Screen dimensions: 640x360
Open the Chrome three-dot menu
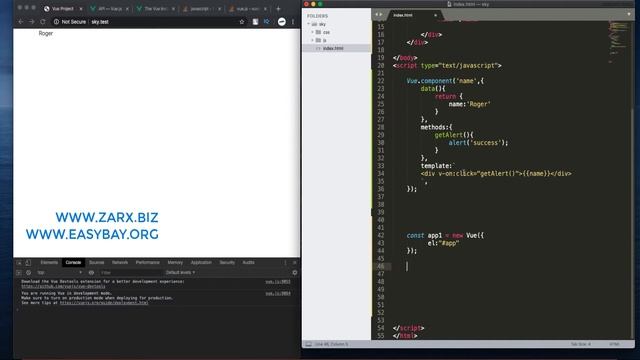(293, 22)
